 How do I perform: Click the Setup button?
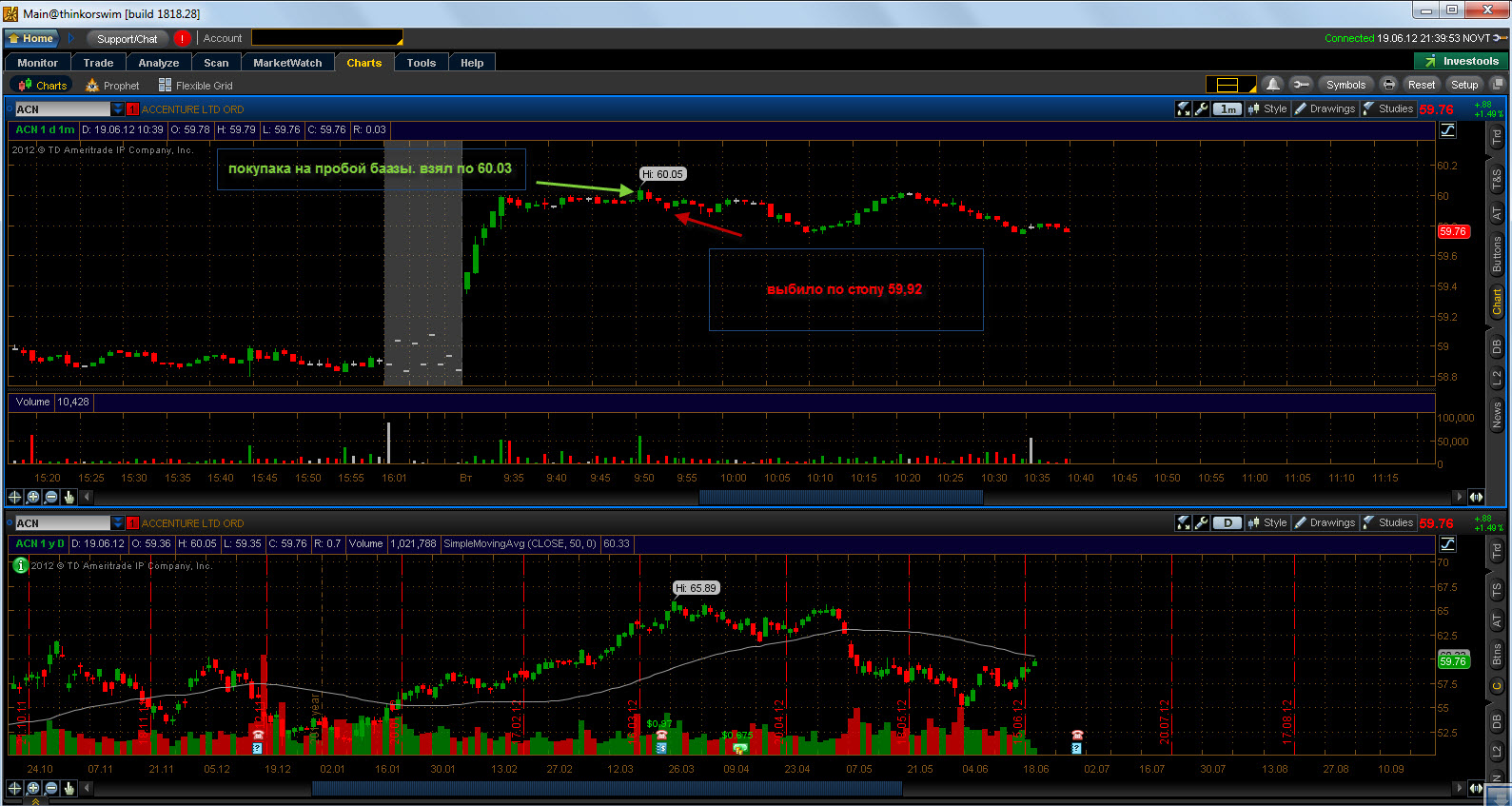(1464, 85)
